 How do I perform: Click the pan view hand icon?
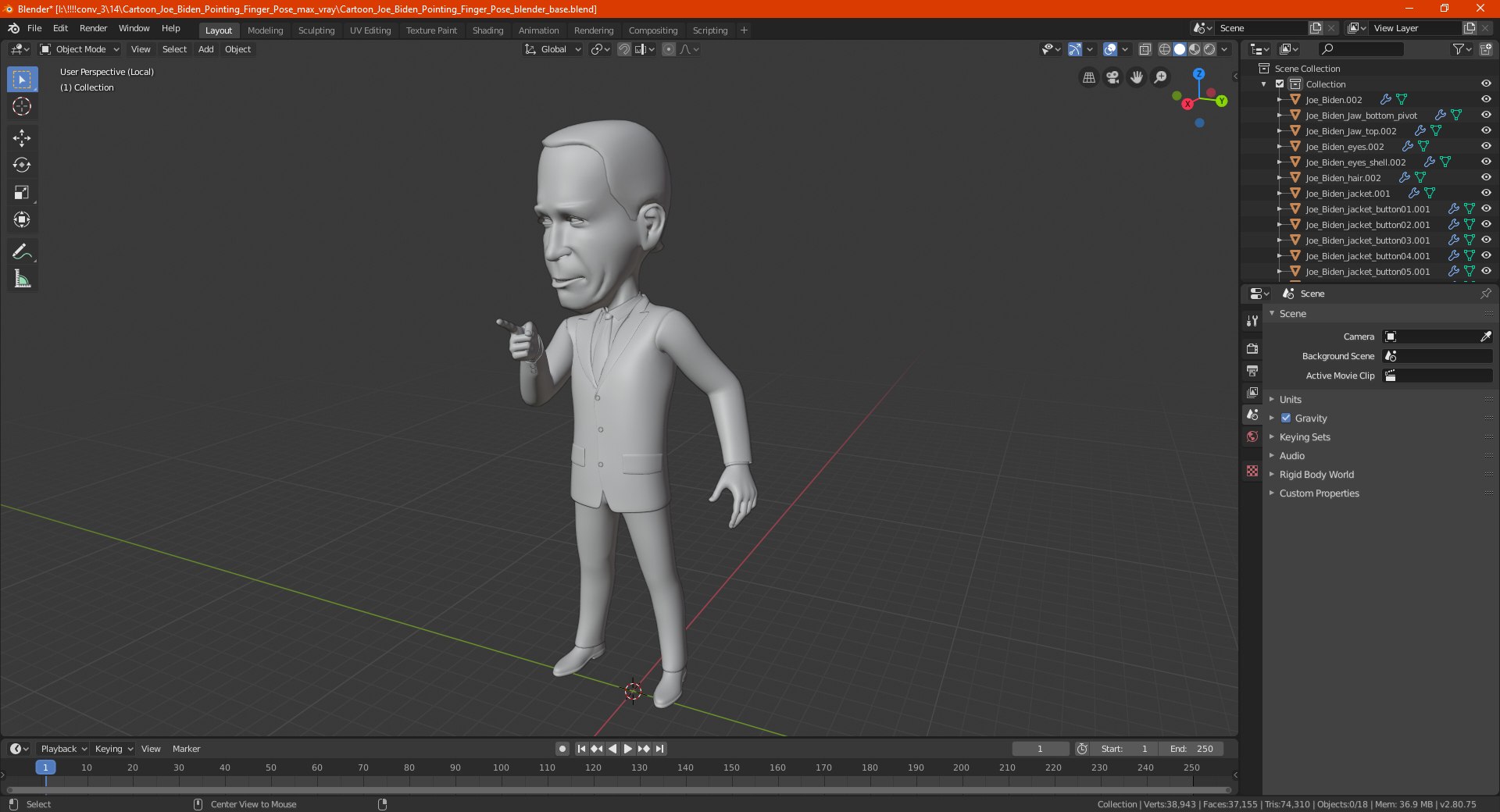pyautogui.click(x=1137, y=77)
